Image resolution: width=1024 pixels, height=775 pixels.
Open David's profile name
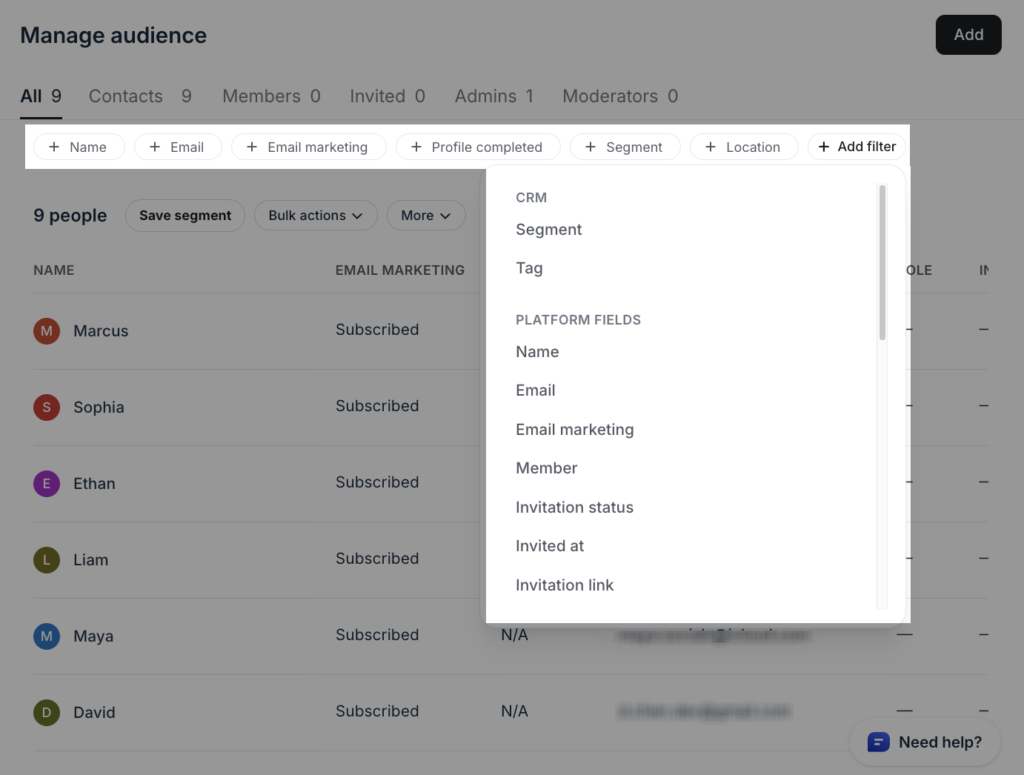coord(94,712)
